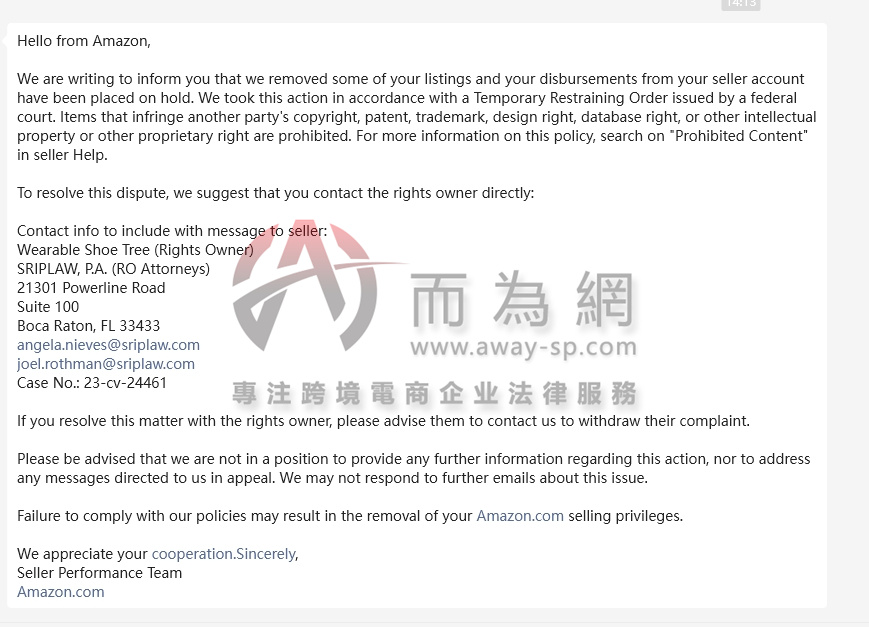Click the 'Wearable Shoe Tree (Rights Owner)' line
Viewport: 869px width, 627px height.
135,250
